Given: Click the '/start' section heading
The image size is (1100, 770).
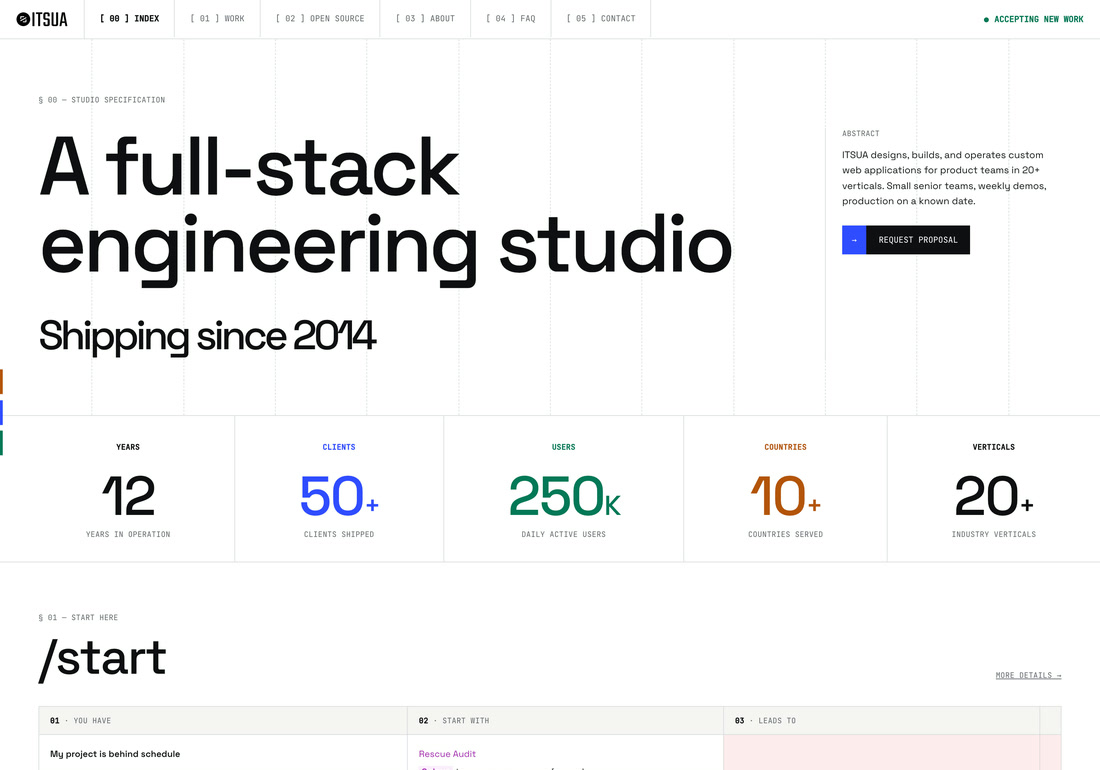Looking at the screenshot, I should tap(102, 660).
